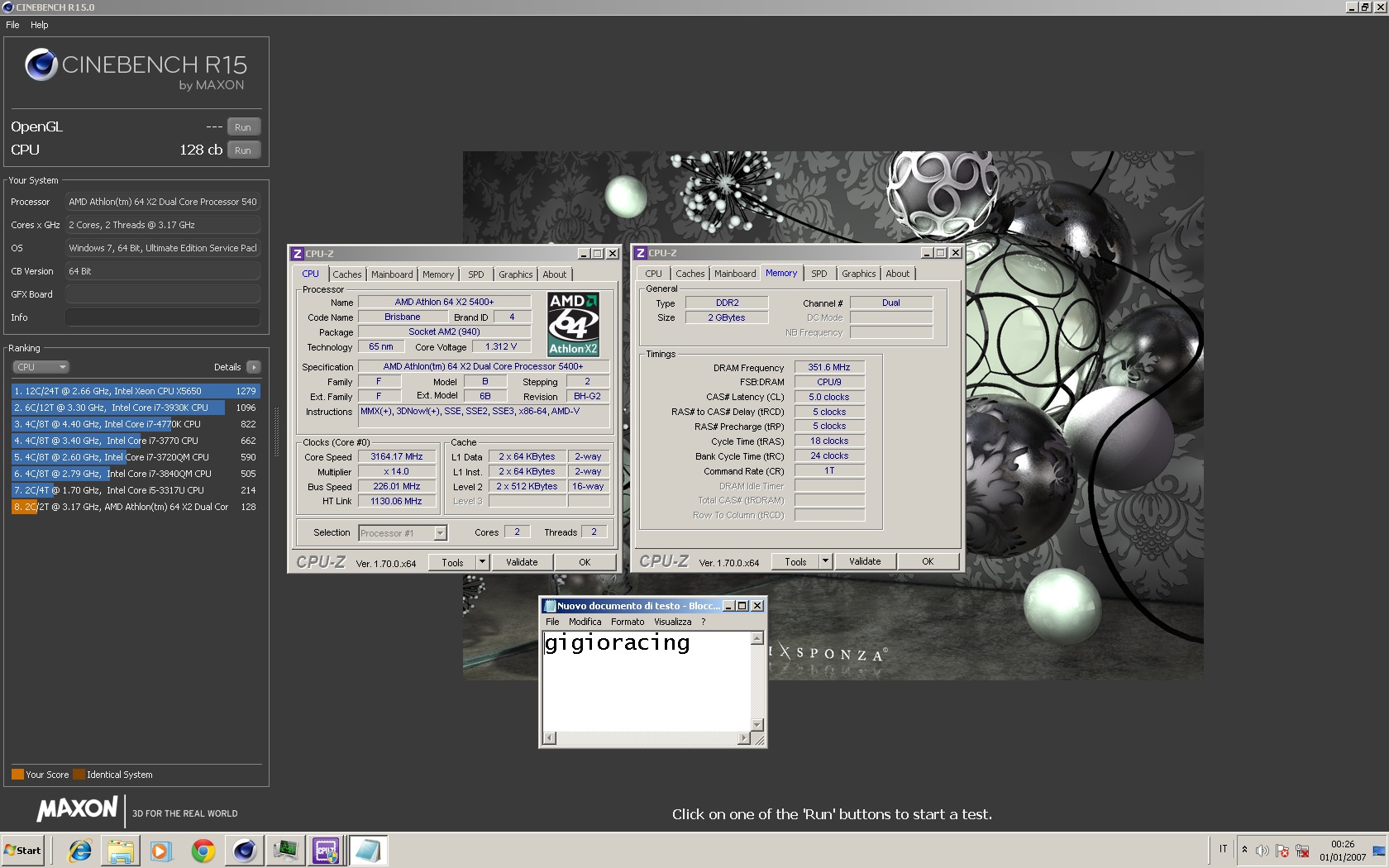This screenshot has width=1389, height=868.
Task: Open Internet Explorer from the taskbar
Action: [x=80, y=851]
